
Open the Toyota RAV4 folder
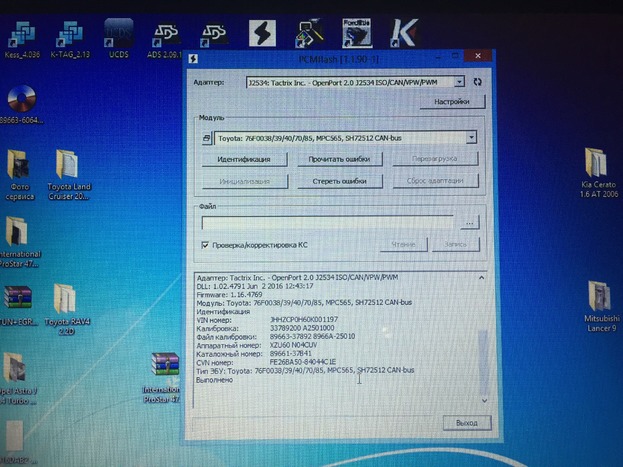[x=64, y=298]
